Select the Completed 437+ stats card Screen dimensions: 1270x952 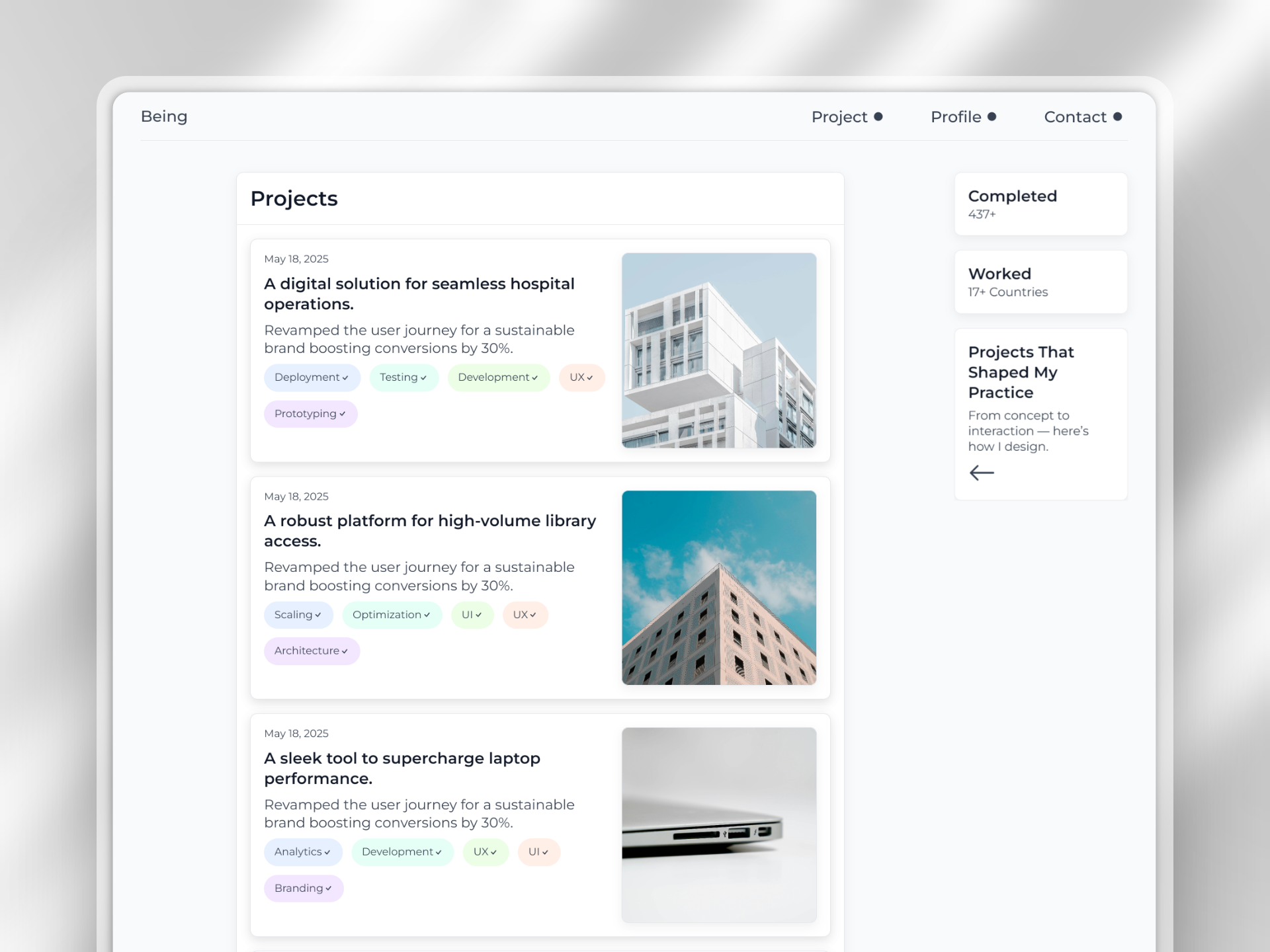coord(1040,204)
